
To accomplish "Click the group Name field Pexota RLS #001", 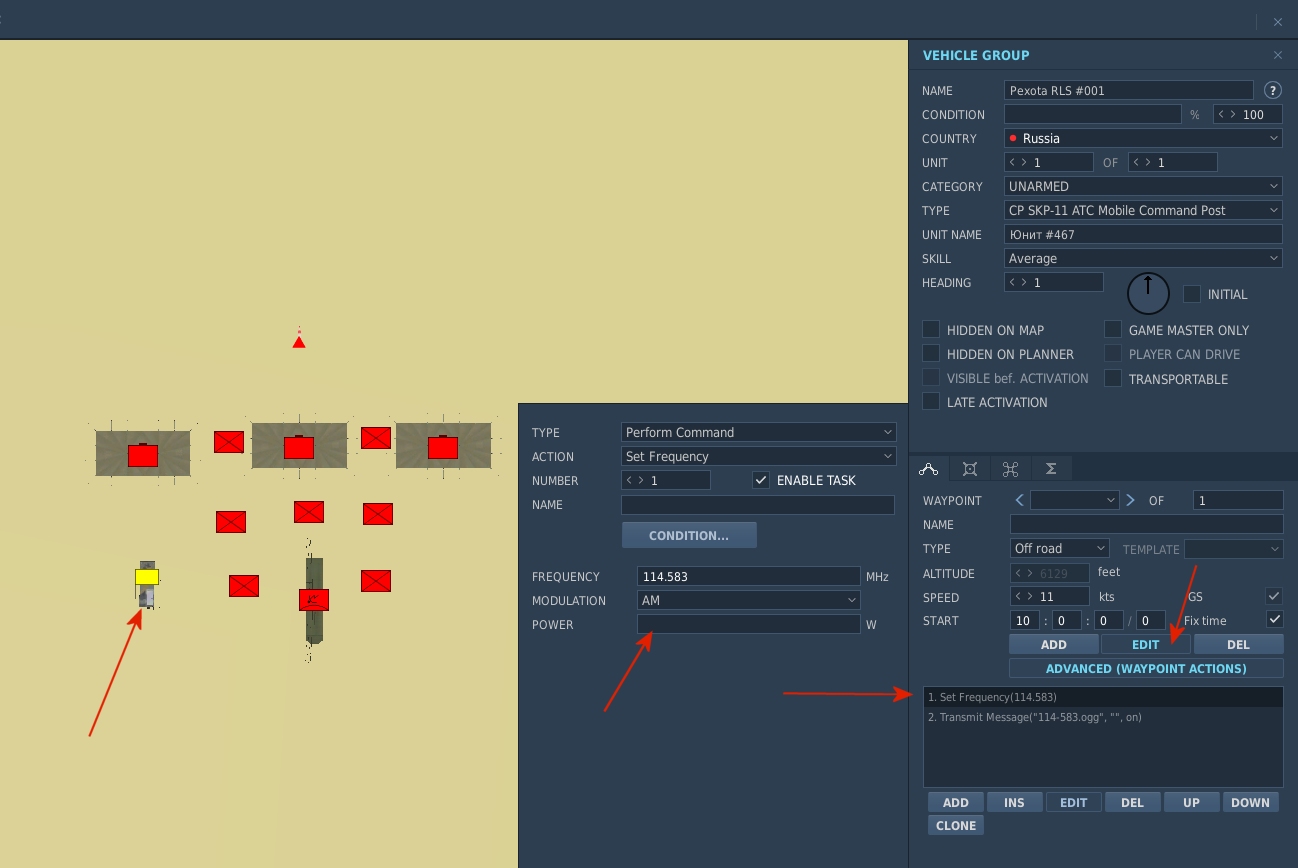I will [1129, 90].
